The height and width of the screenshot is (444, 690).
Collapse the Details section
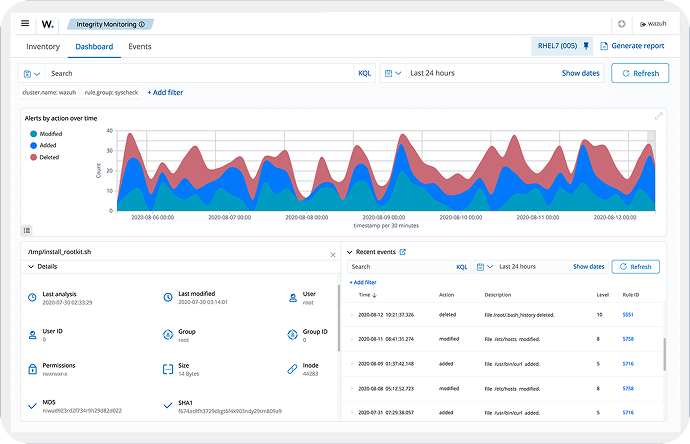30,267
